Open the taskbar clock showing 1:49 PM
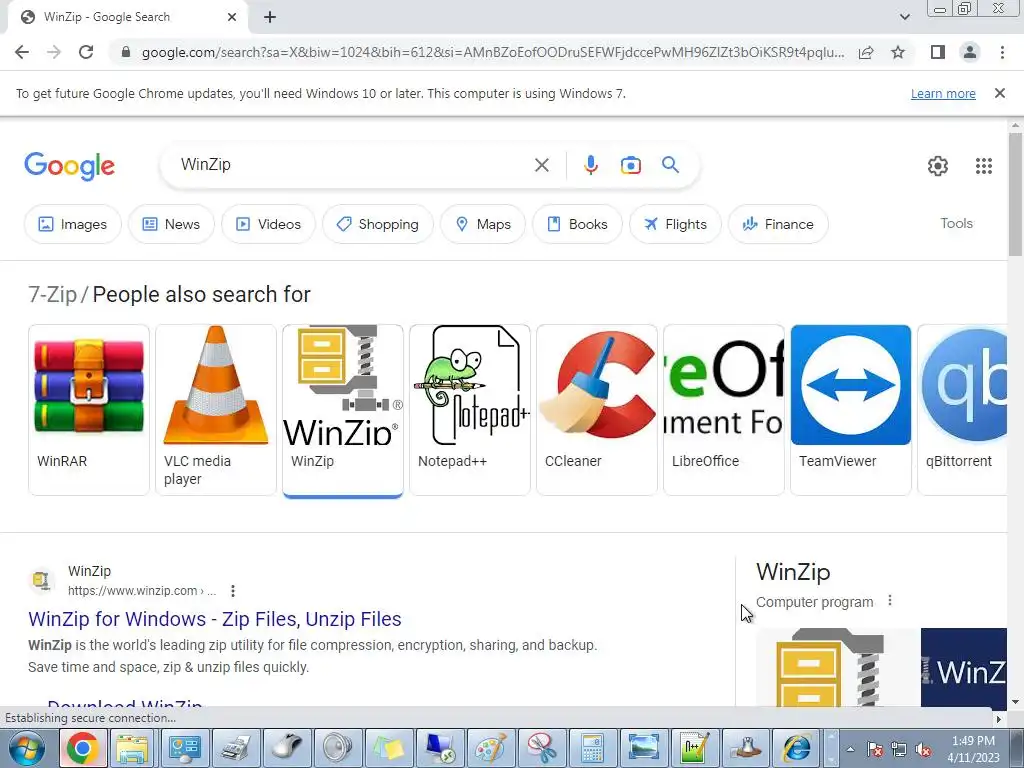The image size is (1024, 768). tap(973, 749)
